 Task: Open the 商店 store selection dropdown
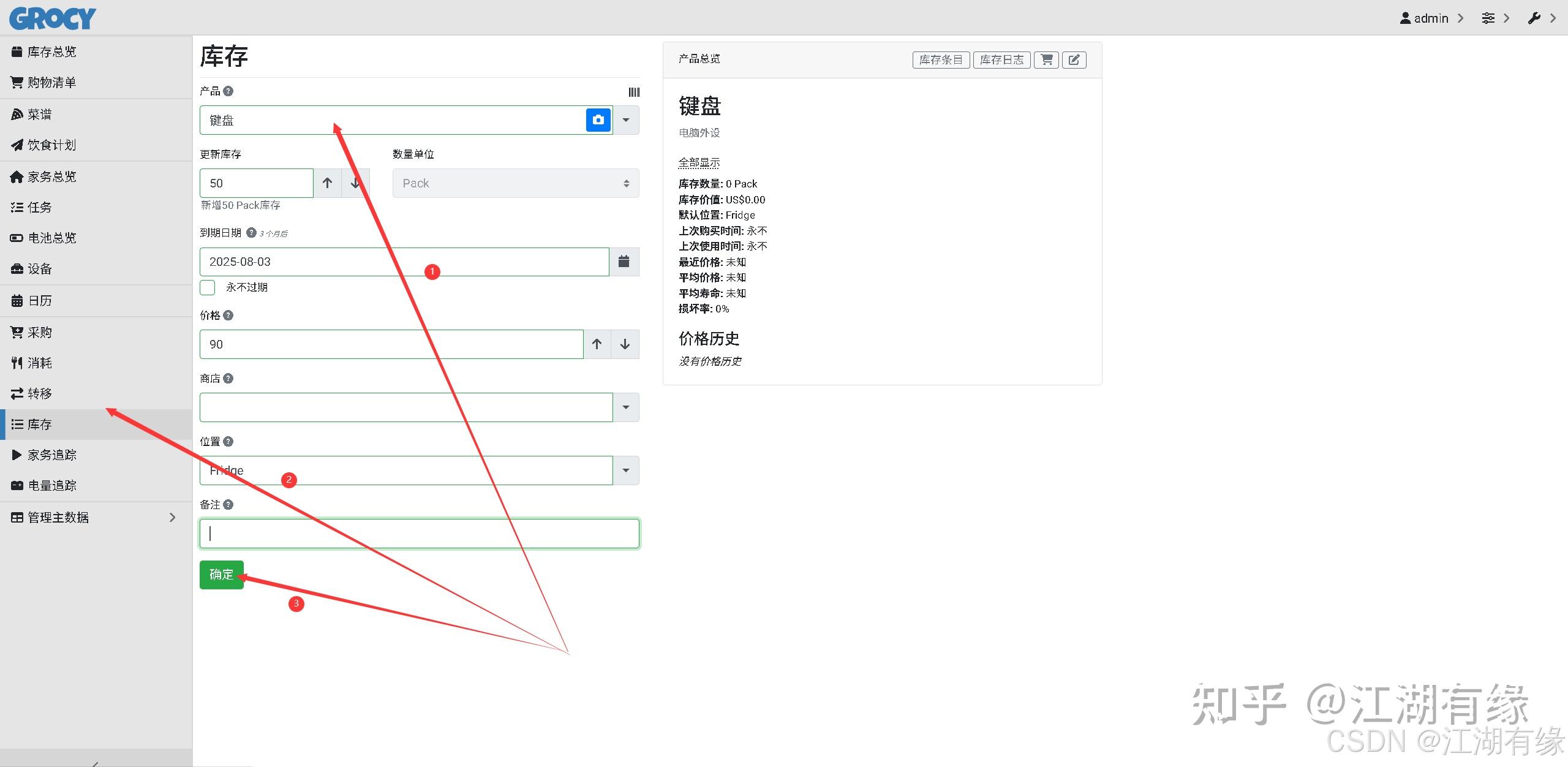625,407
